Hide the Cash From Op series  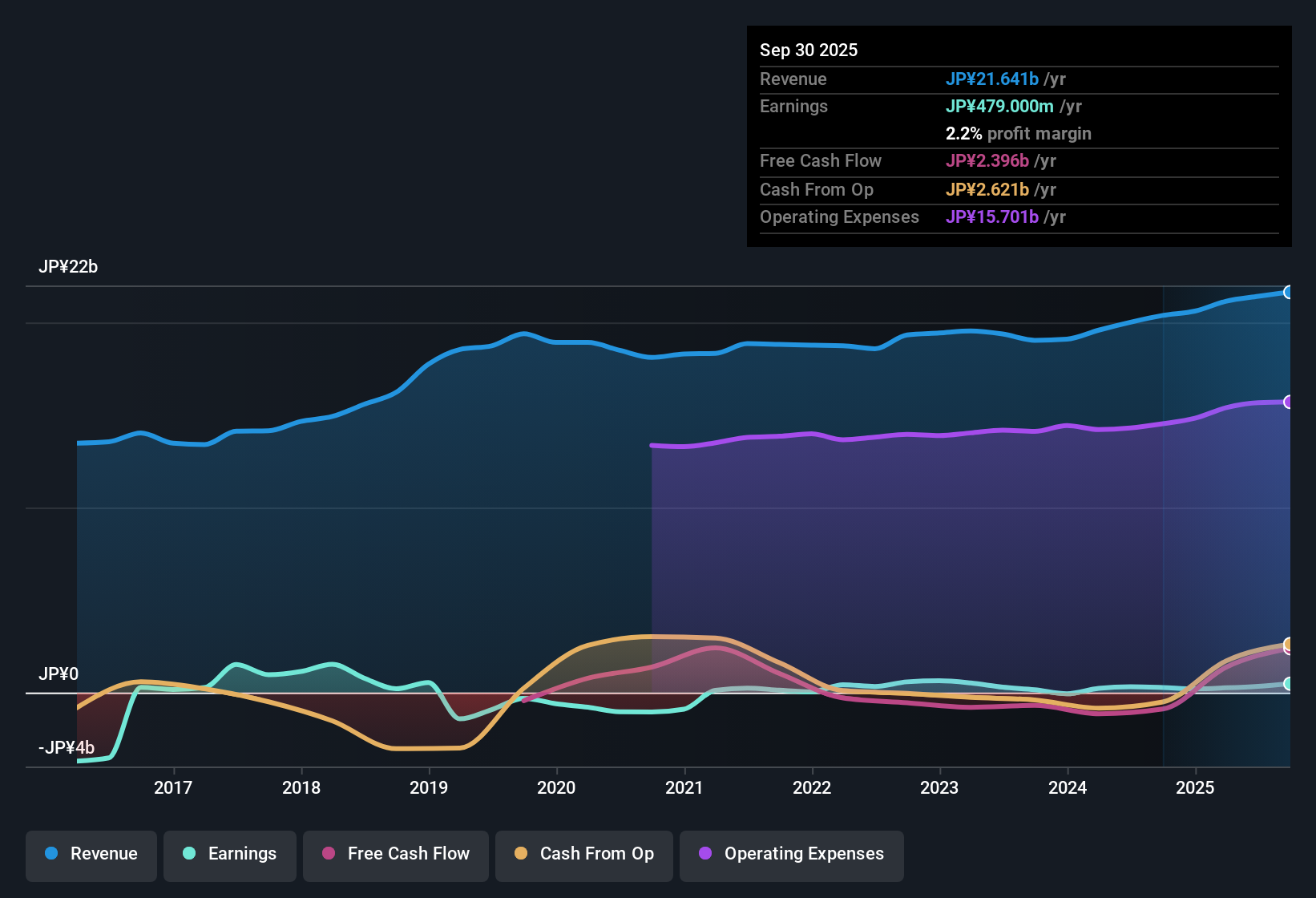[x=583, y=854]
